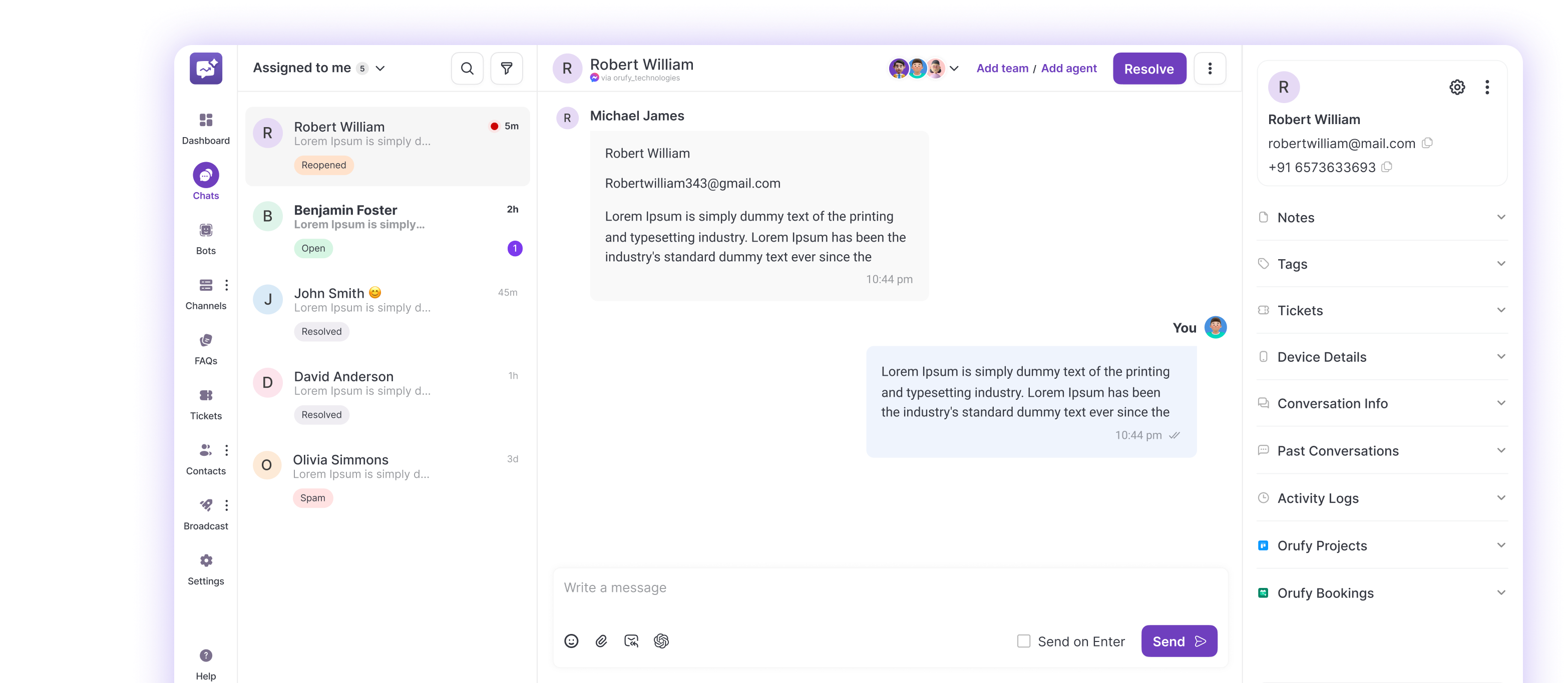Click the attachment paperclip icon
This screenshot has width=1568, height=683.
click(601, 641)
